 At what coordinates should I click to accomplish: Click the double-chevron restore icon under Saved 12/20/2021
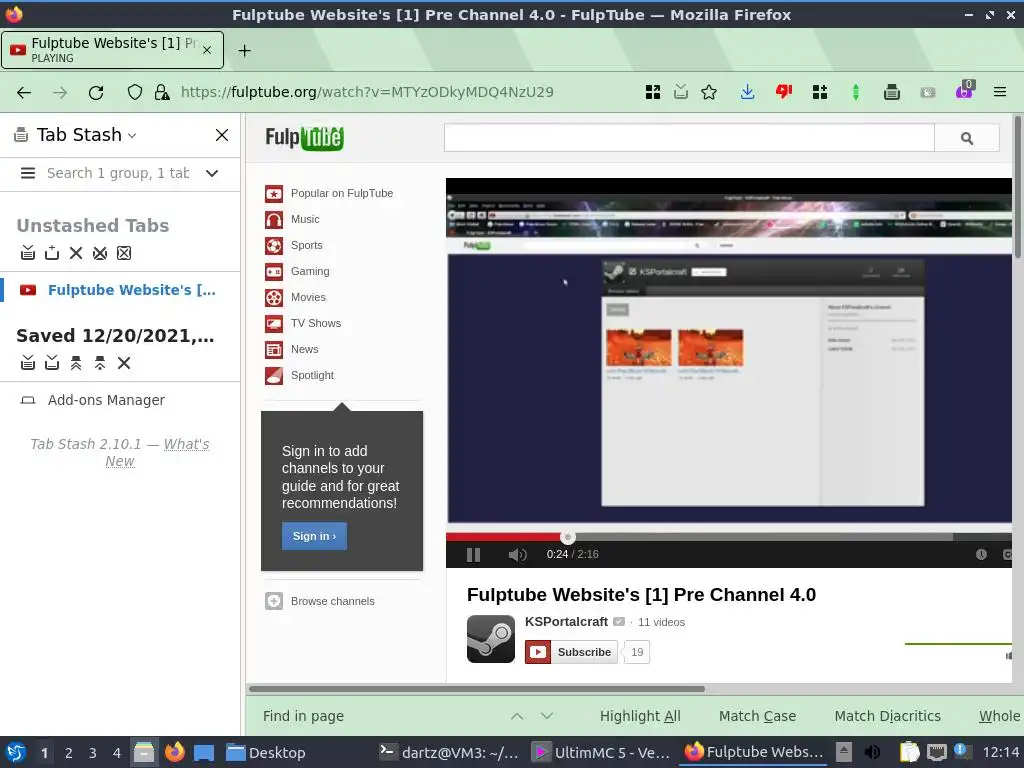tap(76, 363)
